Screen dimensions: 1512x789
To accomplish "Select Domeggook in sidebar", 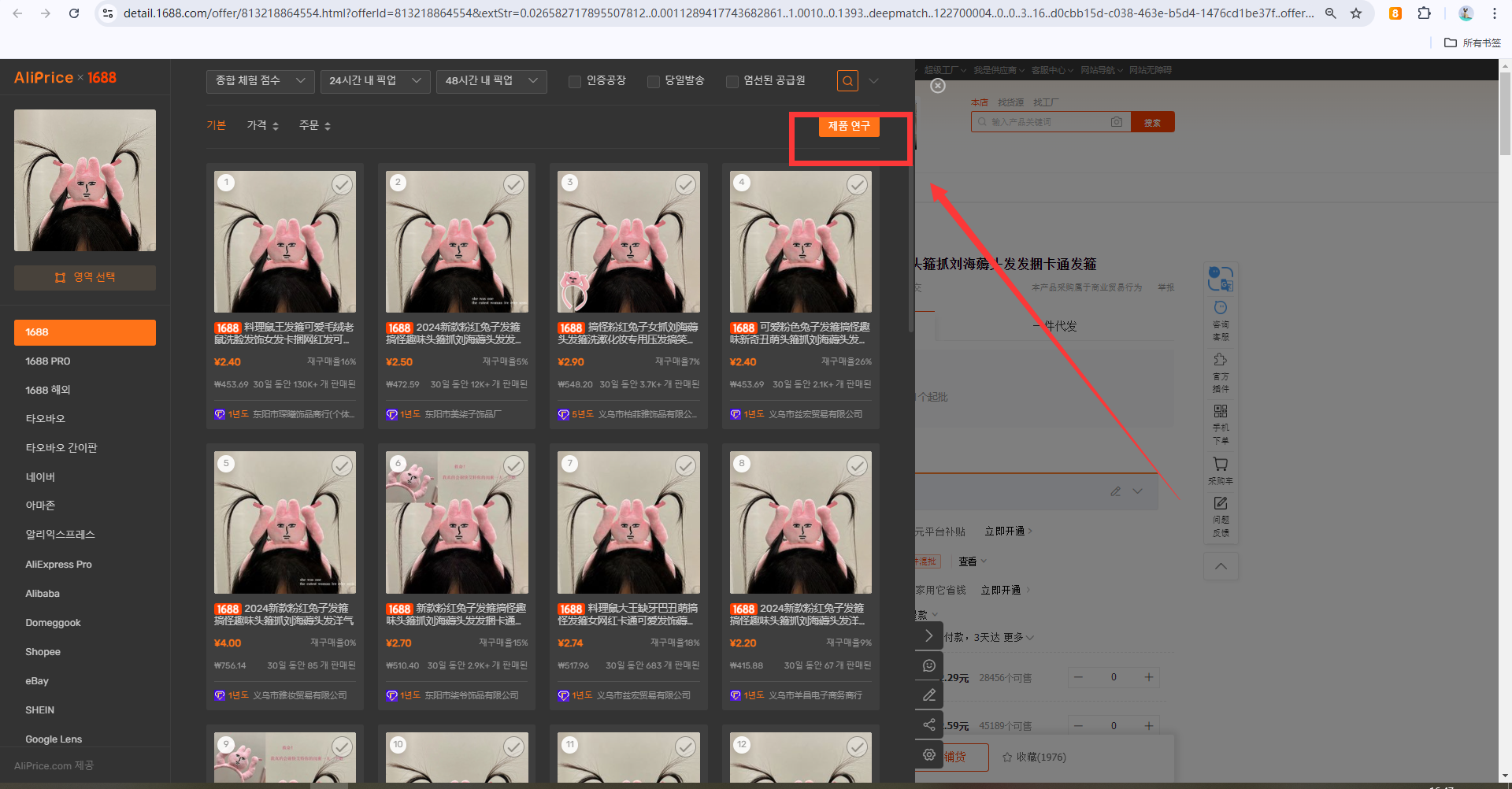I will pos(53,623).
